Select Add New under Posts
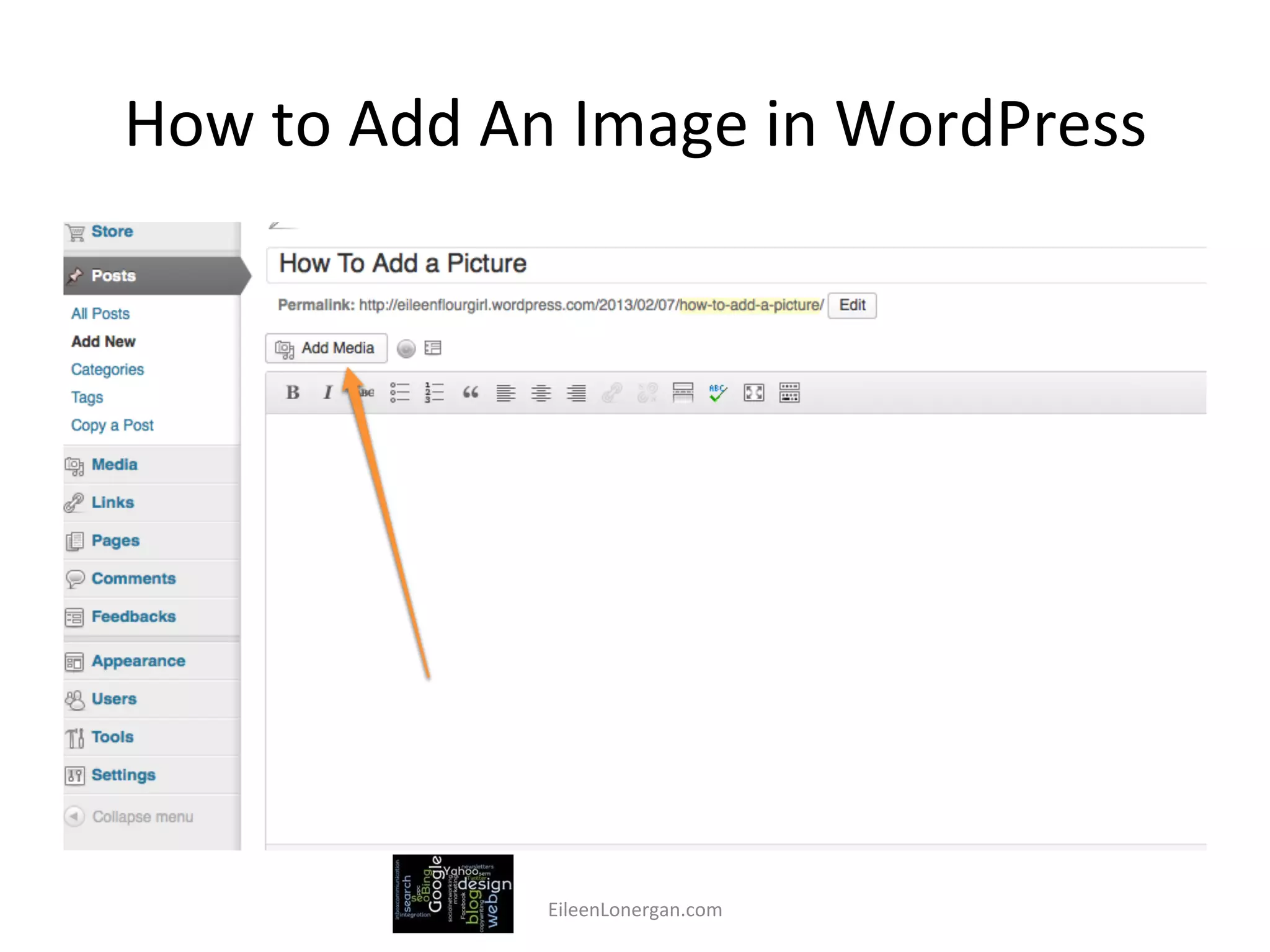 104,342
